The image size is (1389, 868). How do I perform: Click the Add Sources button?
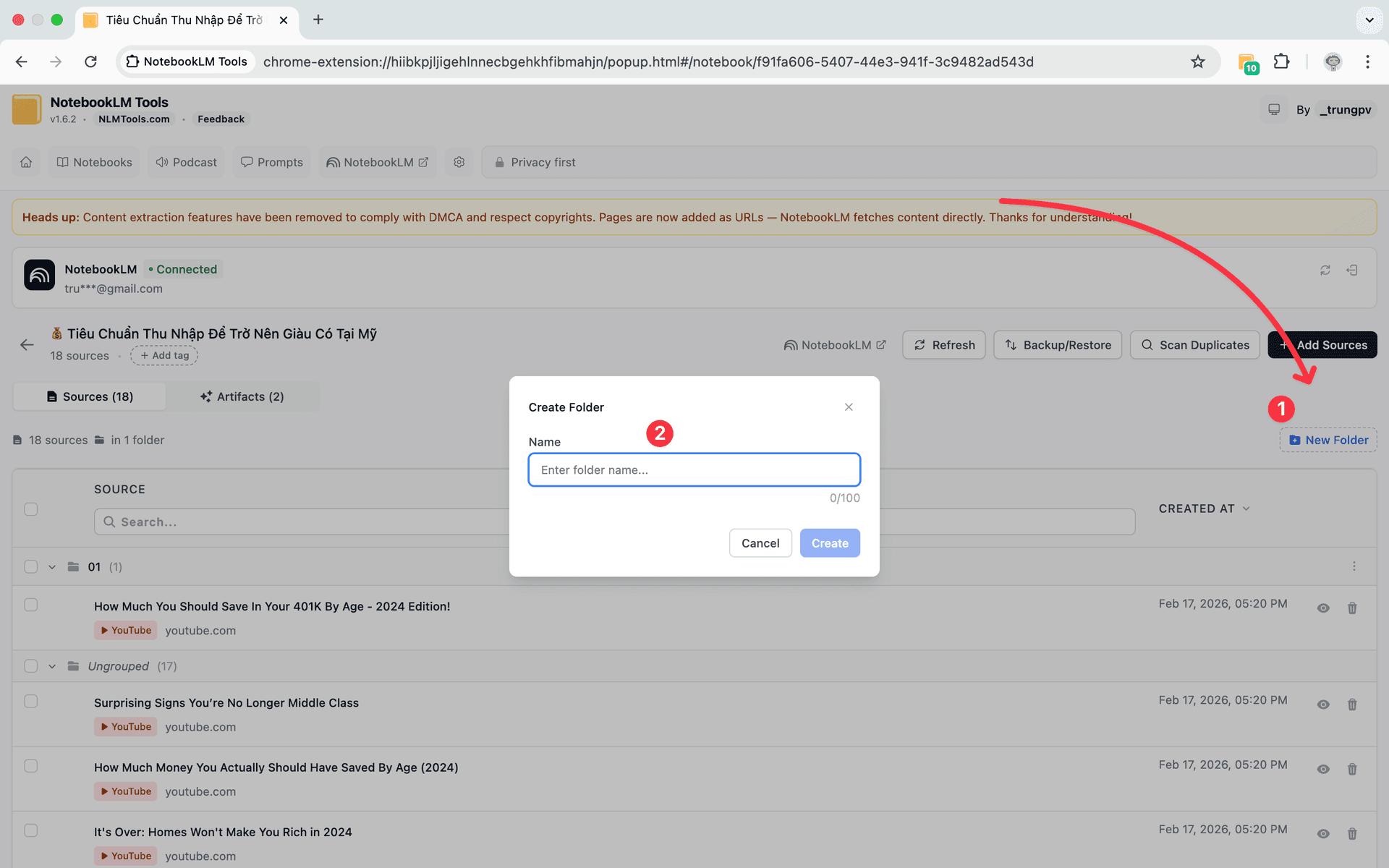point(1322,345)
